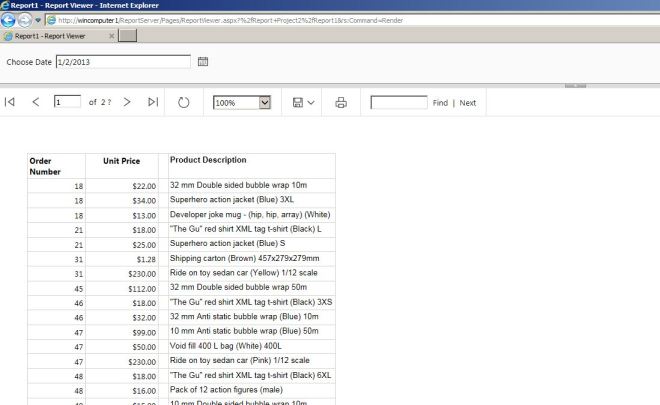Click the Choose Date input field
The width and height of the screenshot is (660, 405).
point(122,62)
